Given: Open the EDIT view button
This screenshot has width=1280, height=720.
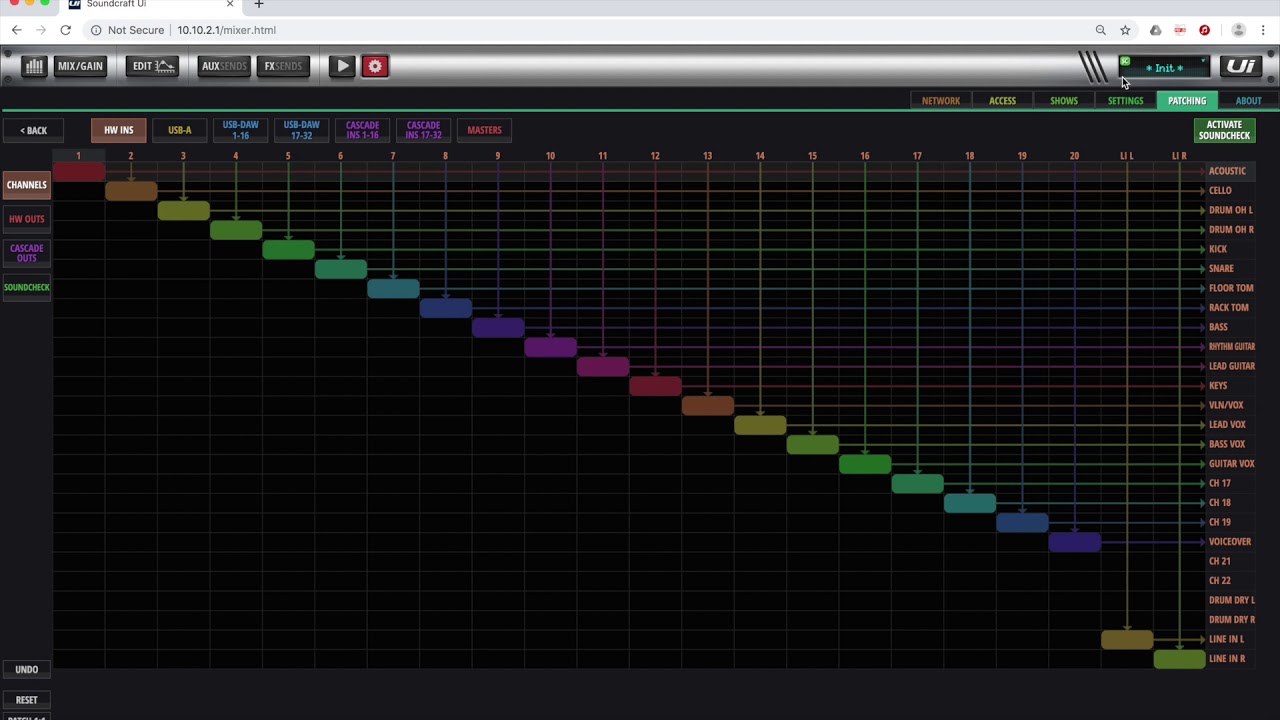Looking at the screenshot, I should coord(154,66).
